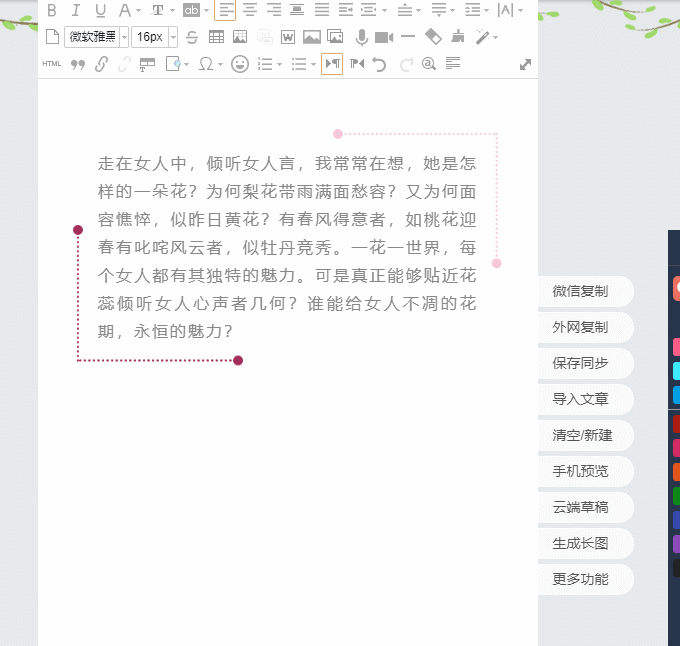The width and height of the screenshot is (680, 646).
Task: Toggle strikethrough formatting
Action: [x=192, y=37]
